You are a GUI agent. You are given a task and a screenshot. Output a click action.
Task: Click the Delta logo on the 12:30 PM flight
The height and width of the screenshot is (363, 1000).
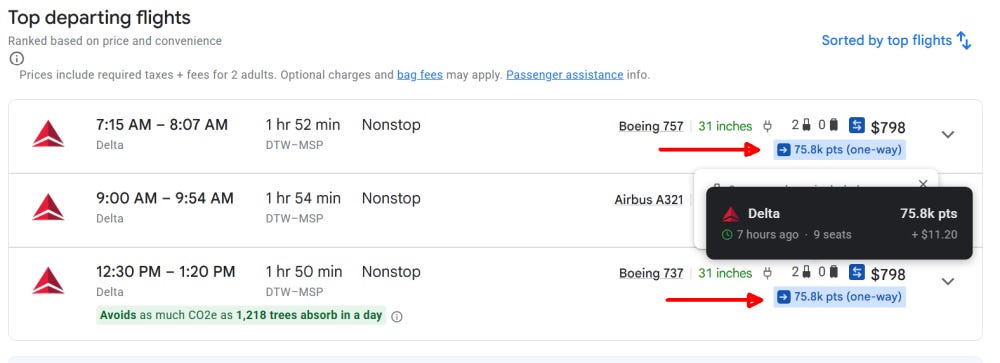pos(48,281)
